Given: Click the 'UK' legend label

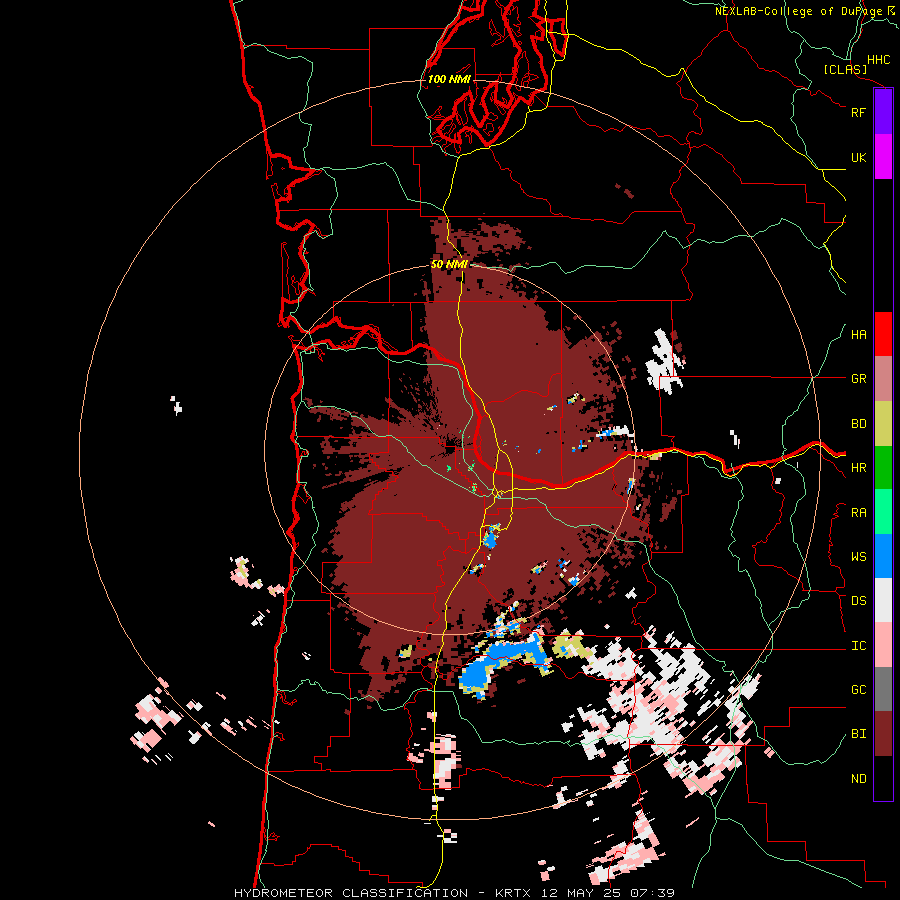Looking at the screenshot, I should pos(858,157).
